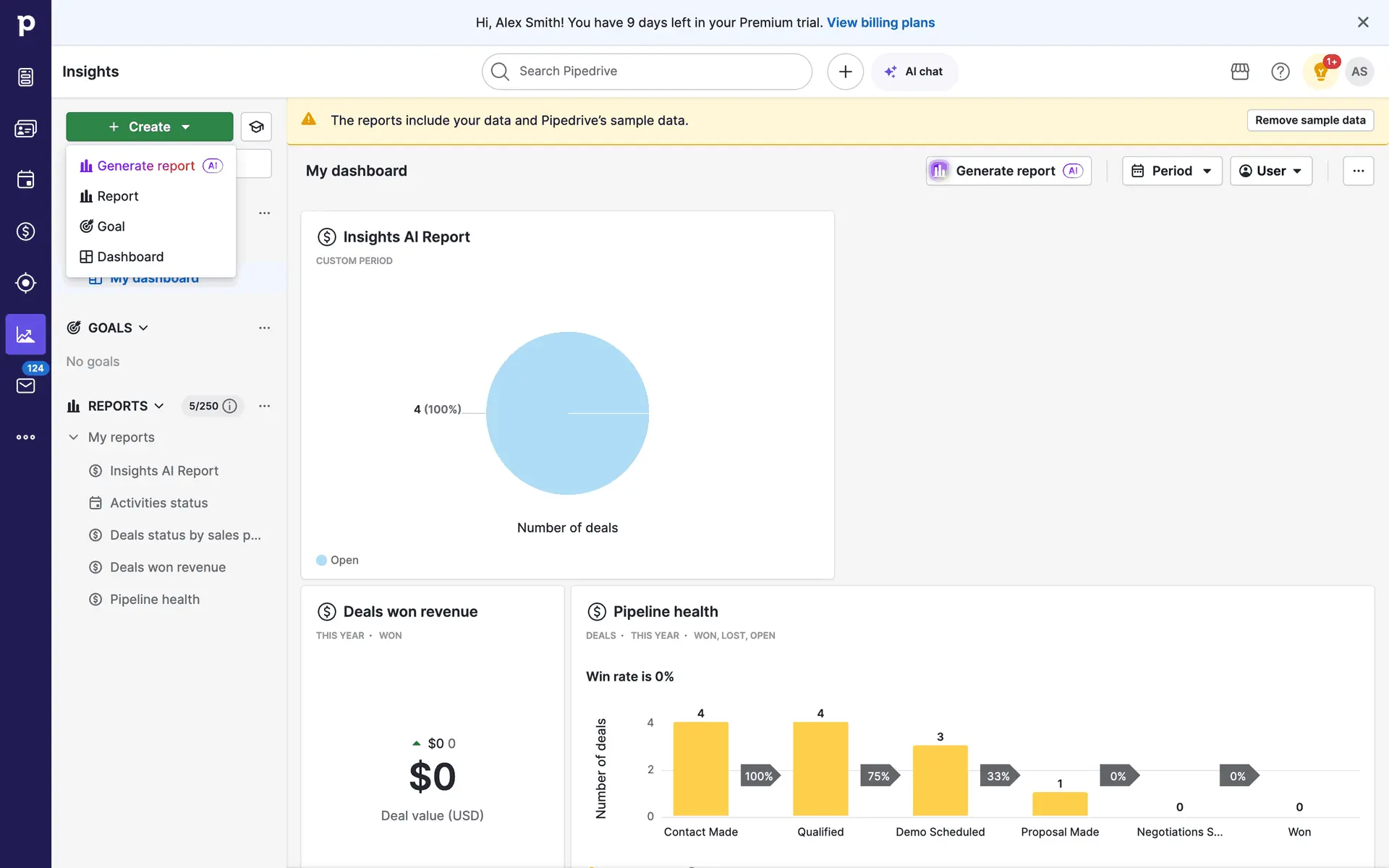Image resolution: width=1389 pixels, height=868 pixels.
Task: Click Remove sample data button
Action: pyautogui.click(x=1309, y=120)
